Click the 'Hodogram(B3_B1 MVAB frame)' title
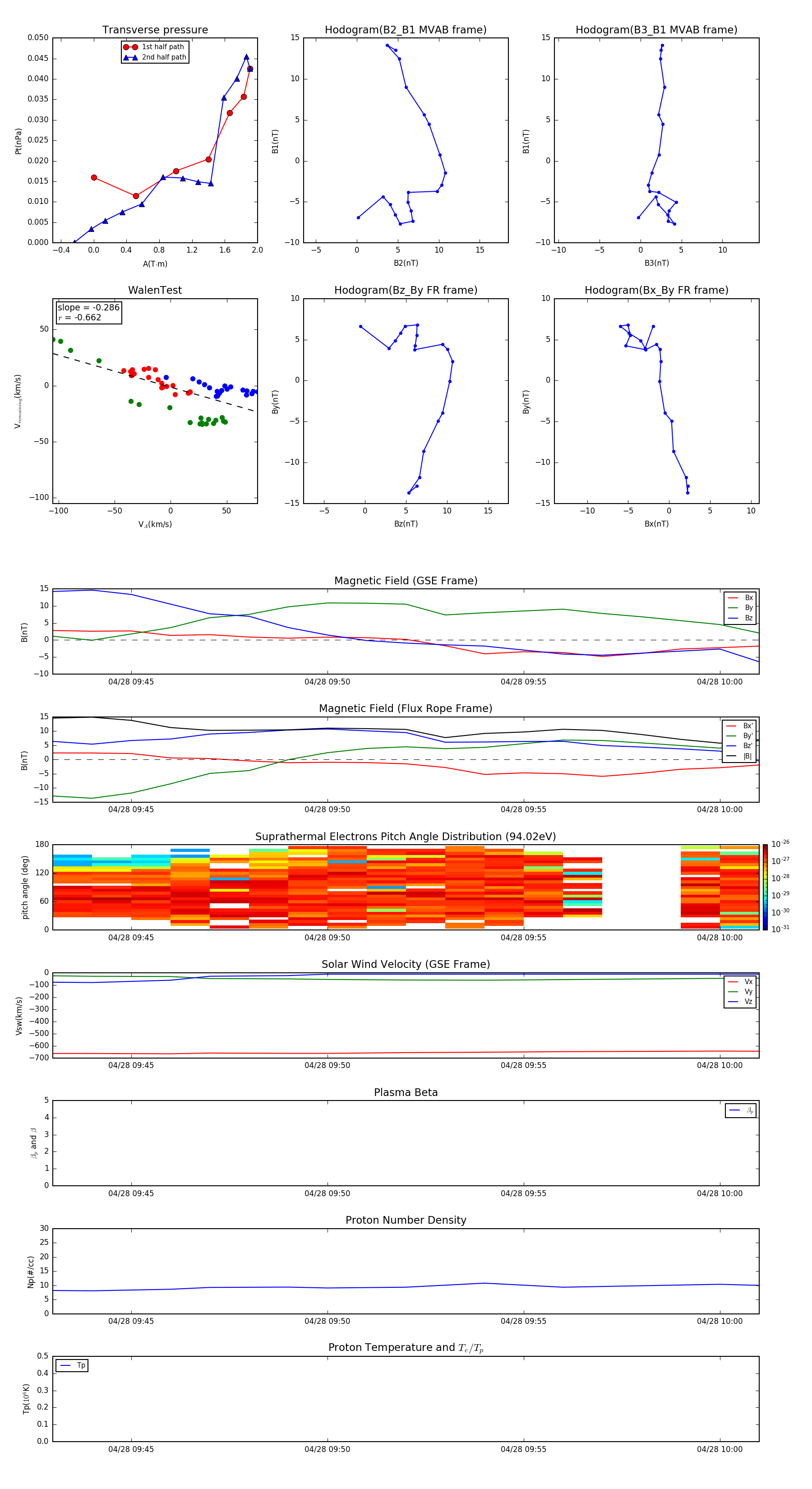The image size is (812, 1489). (x=656, y=30)
